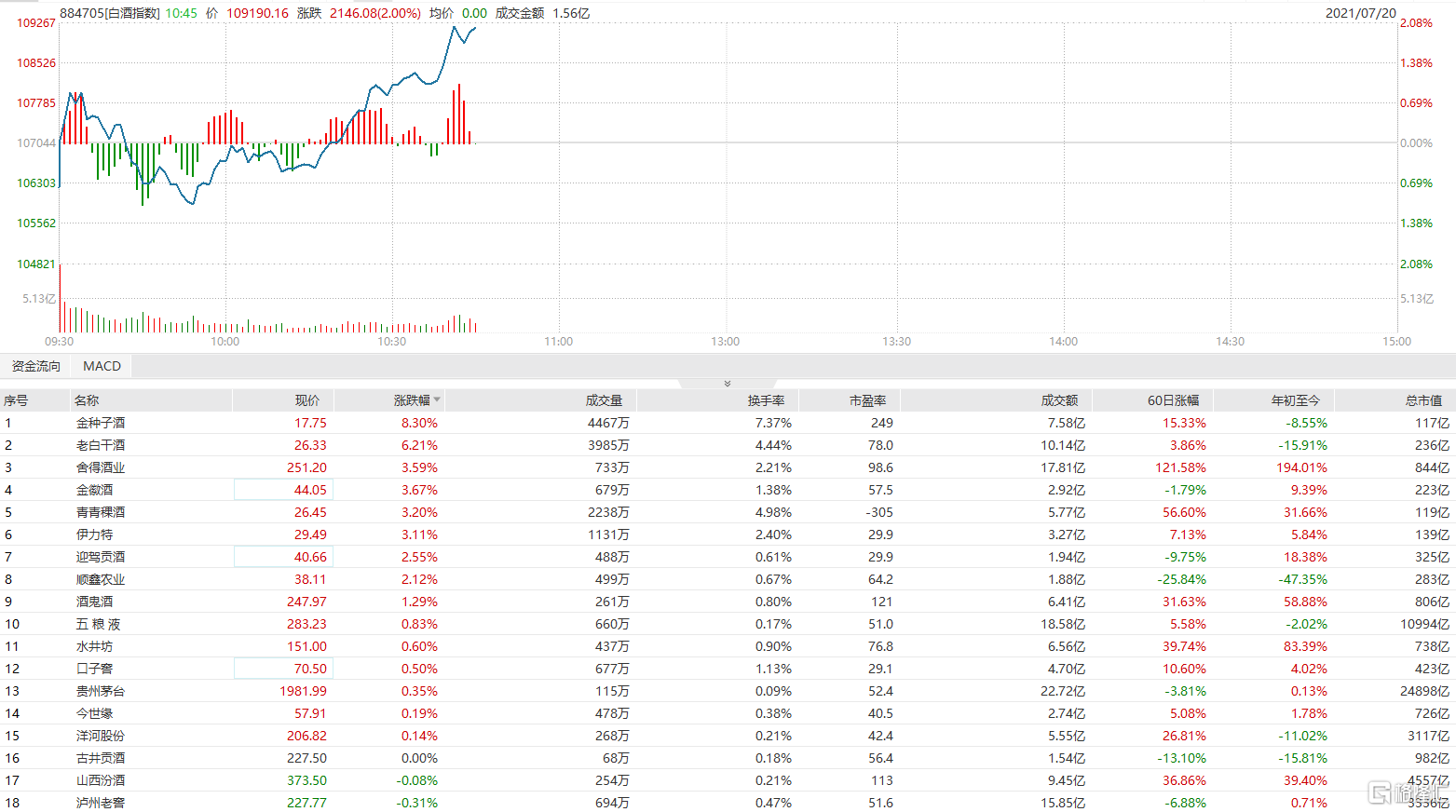This screenshot has width=1456, height=812.
Task: Select the 老白干酒 stock name
Action: coord(101,445)
